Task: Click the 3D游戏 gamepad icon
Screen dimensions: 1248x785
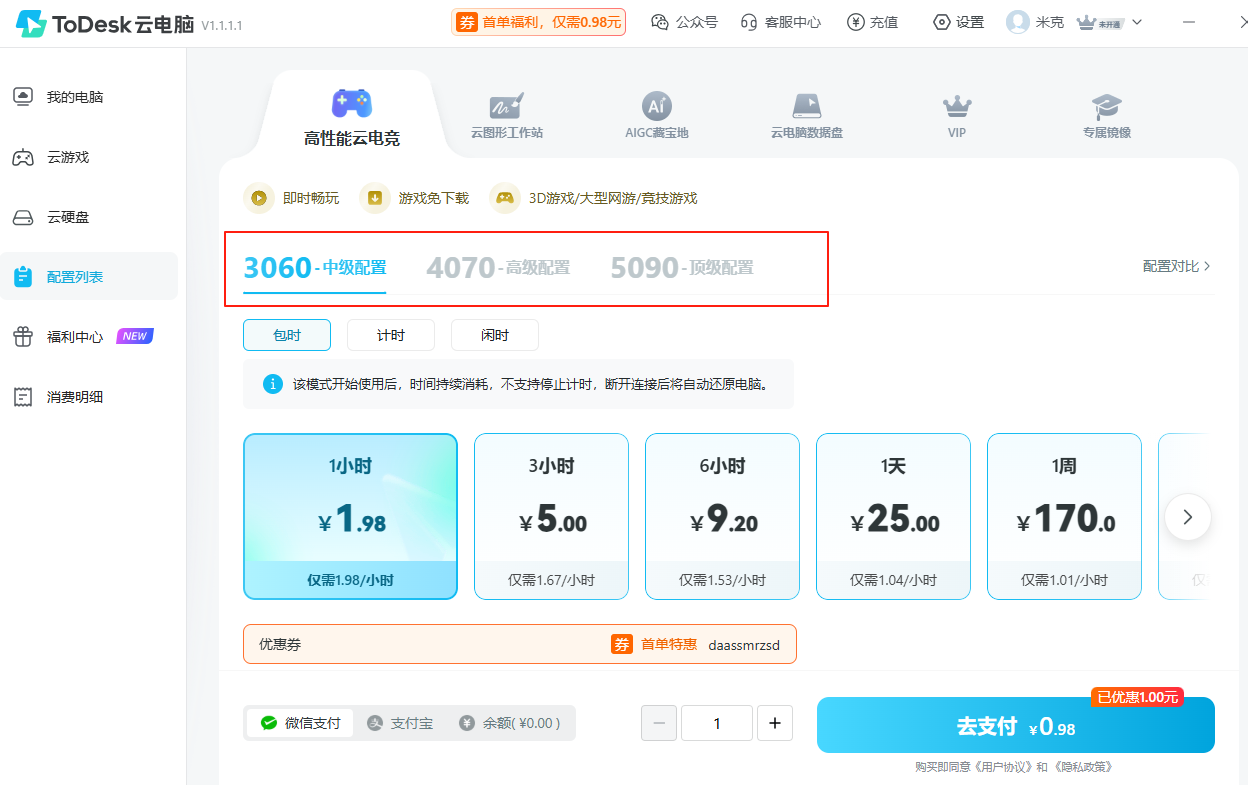Action: pyautogui.click(x=505, y=198)
